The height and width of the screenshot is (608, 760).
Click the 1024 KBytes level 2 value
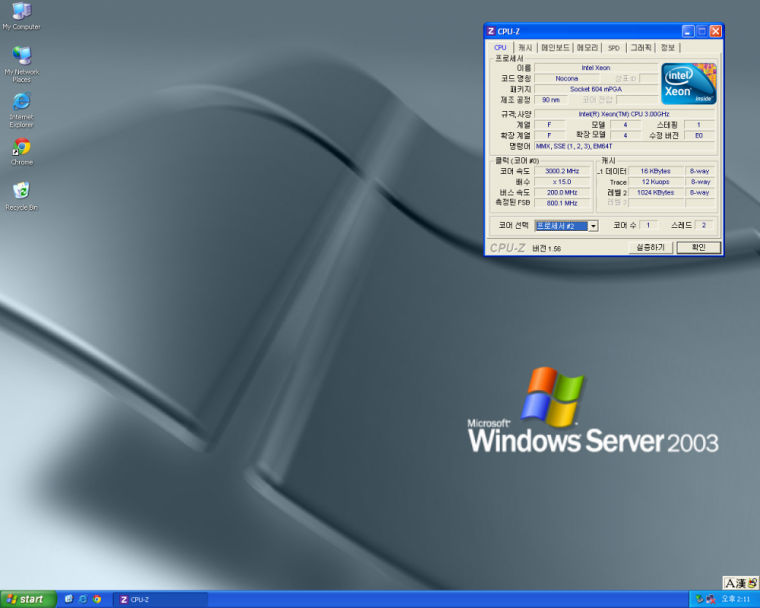(x=655, y=192)
